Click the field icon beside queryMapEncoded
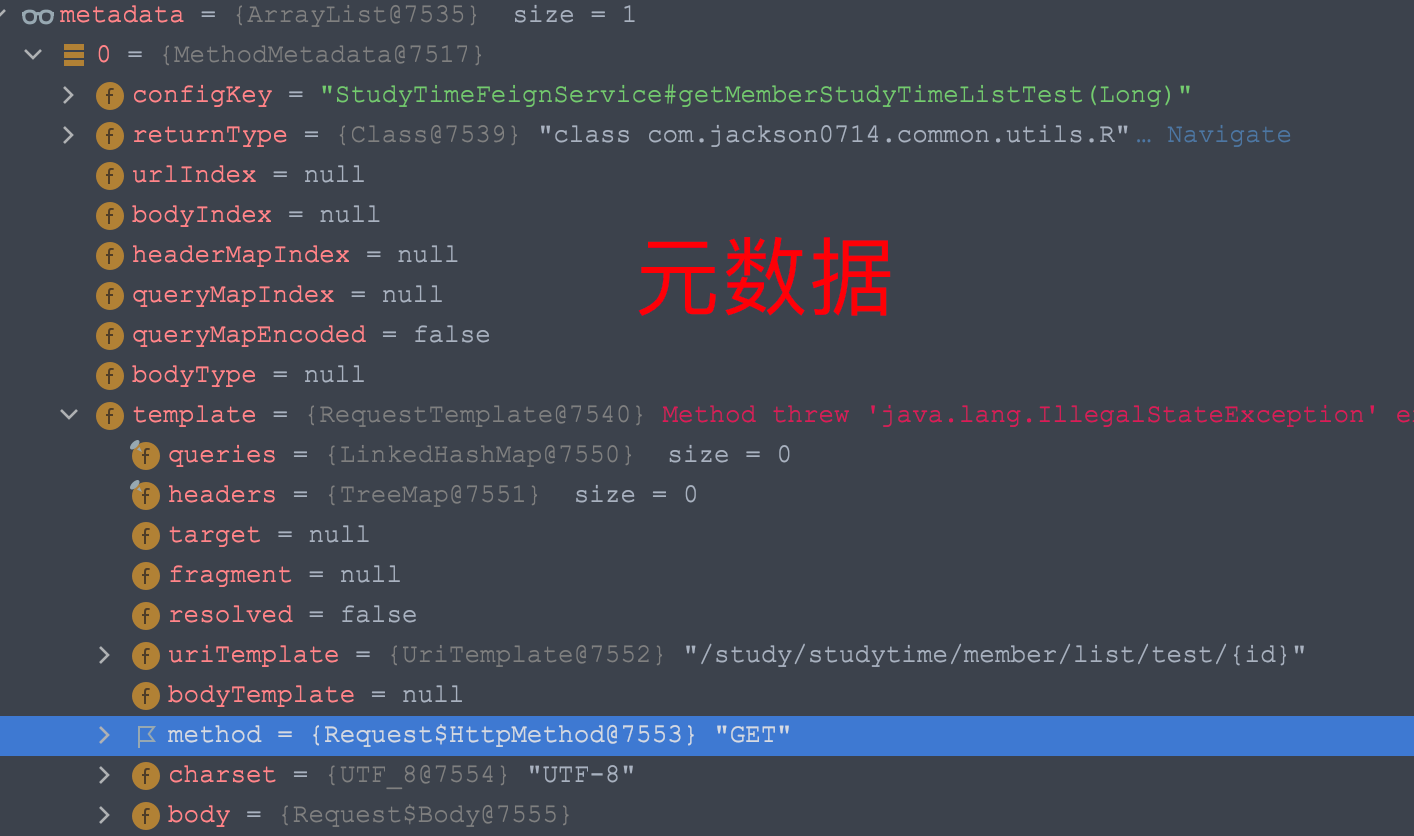 [109, 335]
